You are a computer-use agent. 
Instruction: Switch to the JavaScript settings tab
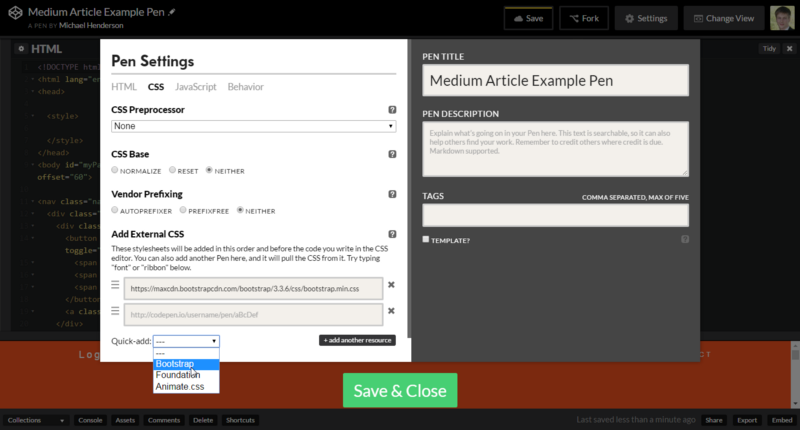[195, 87]
